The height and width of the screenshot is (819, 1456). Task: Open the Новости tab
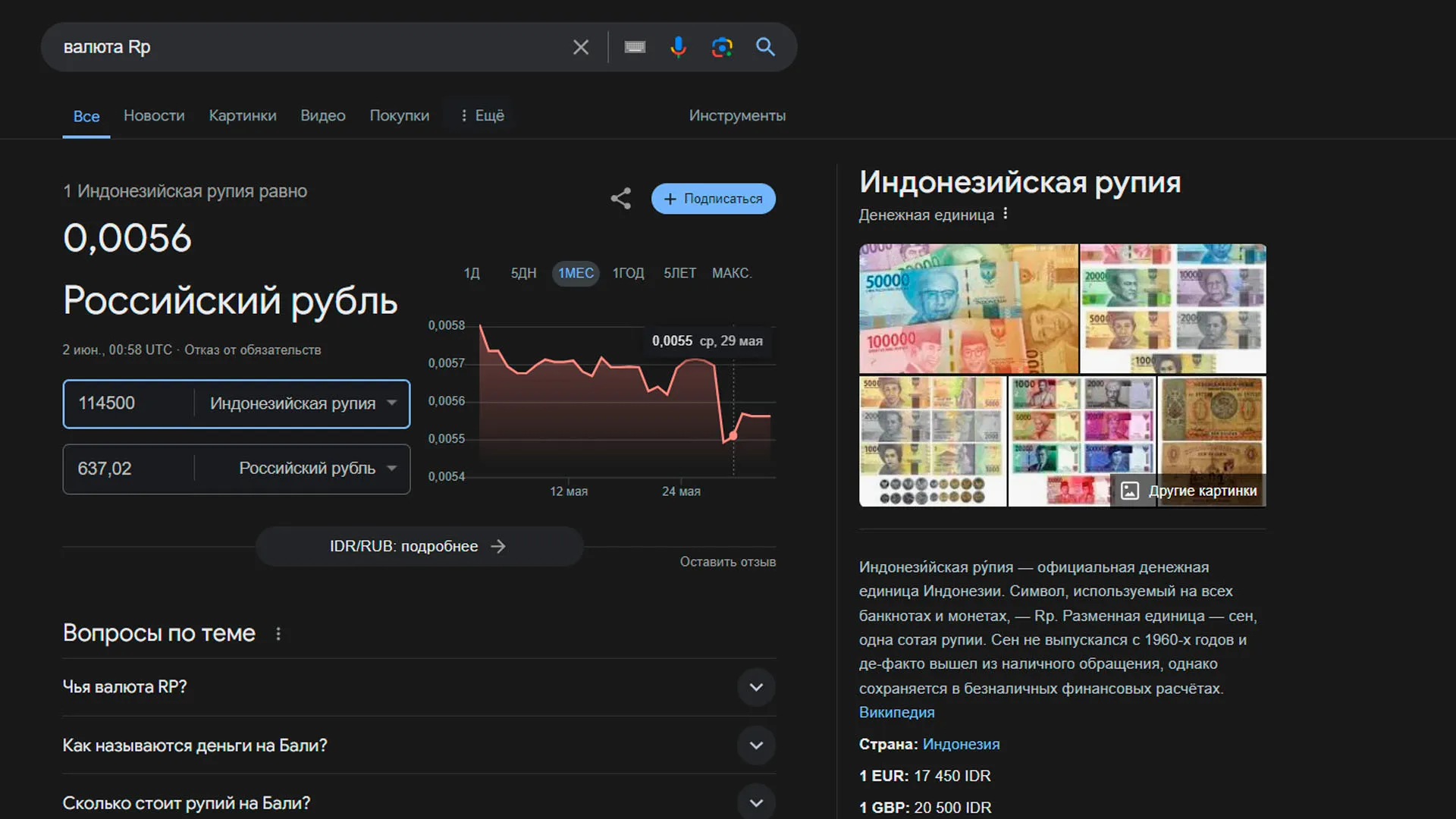tap(154, 116)
